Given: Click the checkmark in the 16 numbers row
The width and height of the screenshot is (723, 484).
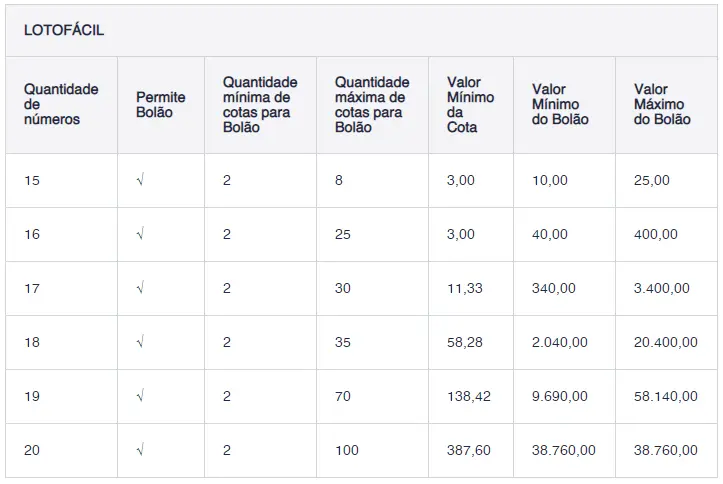Looking at the screenshot, I should click(140, 235).
